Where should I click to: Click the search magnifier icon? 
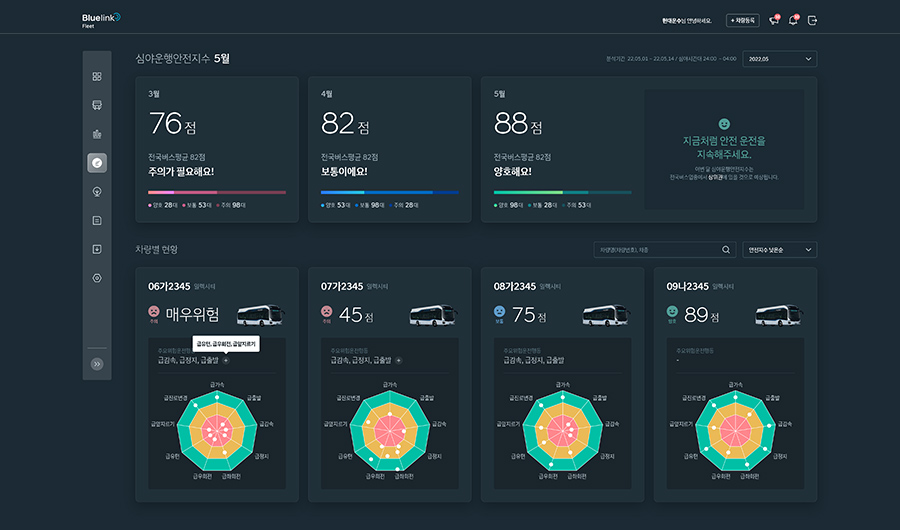pyautogui.click(x=726, y=250)
